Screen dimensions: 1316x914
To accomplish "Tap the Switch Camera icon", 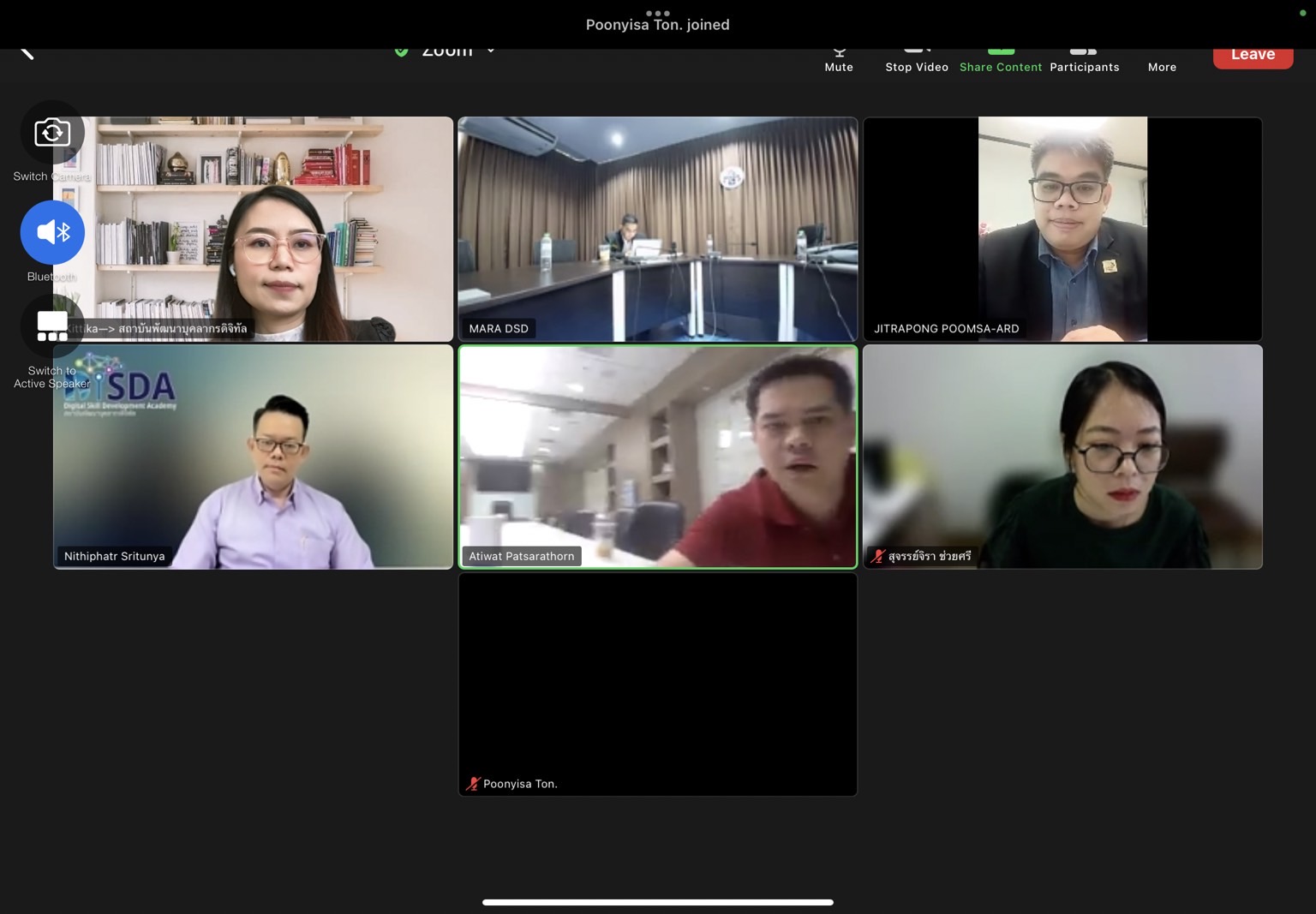I will coord(52,133).
